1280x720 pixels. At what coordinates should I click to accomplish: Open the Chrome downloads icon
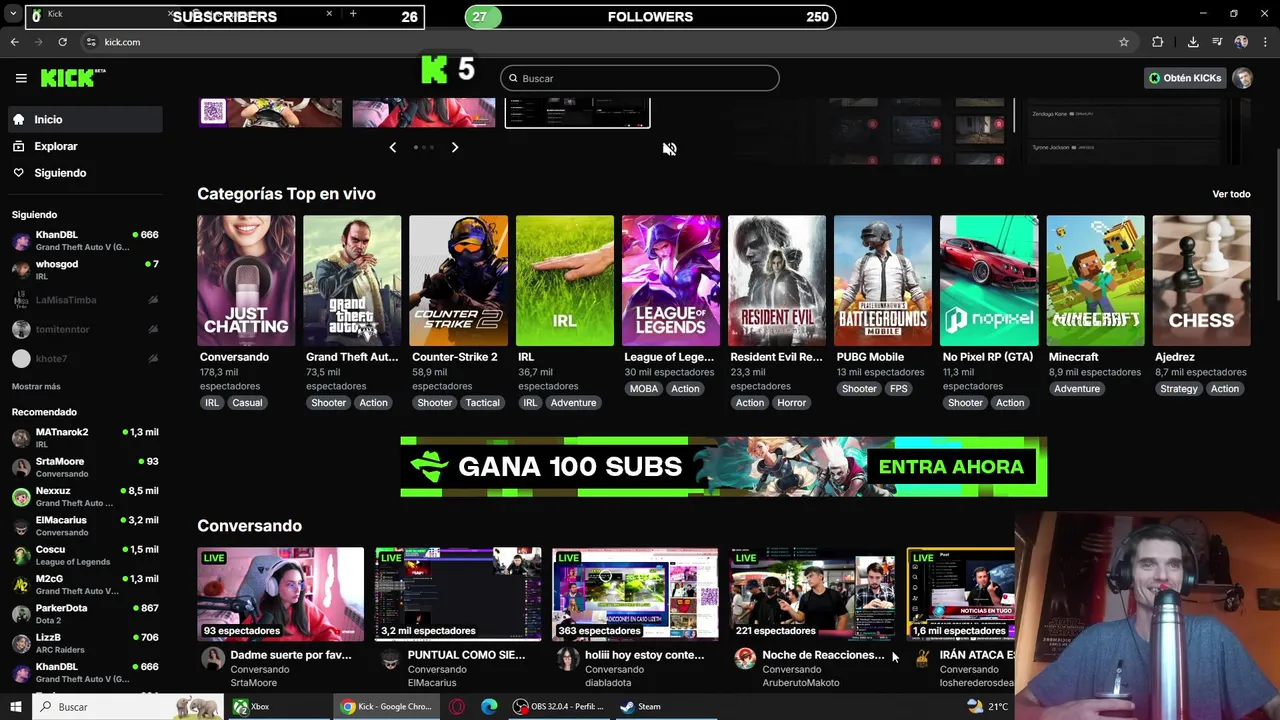coord(1193,42)
